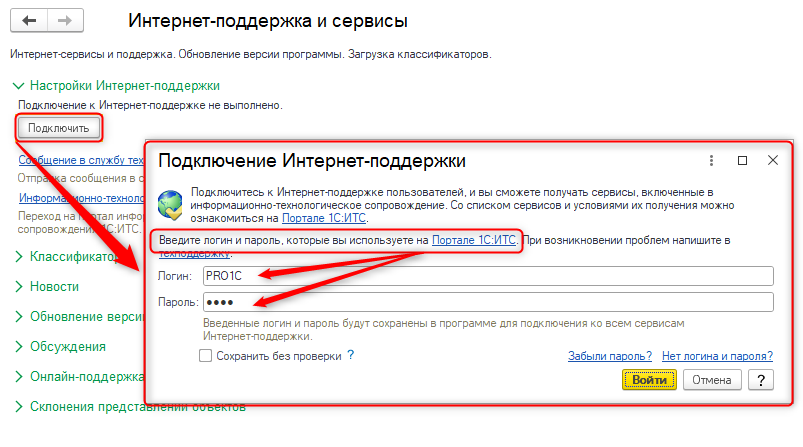Click the Логин input field
Image resolution: width=803 pixels, height=447 pixels.
488,276
